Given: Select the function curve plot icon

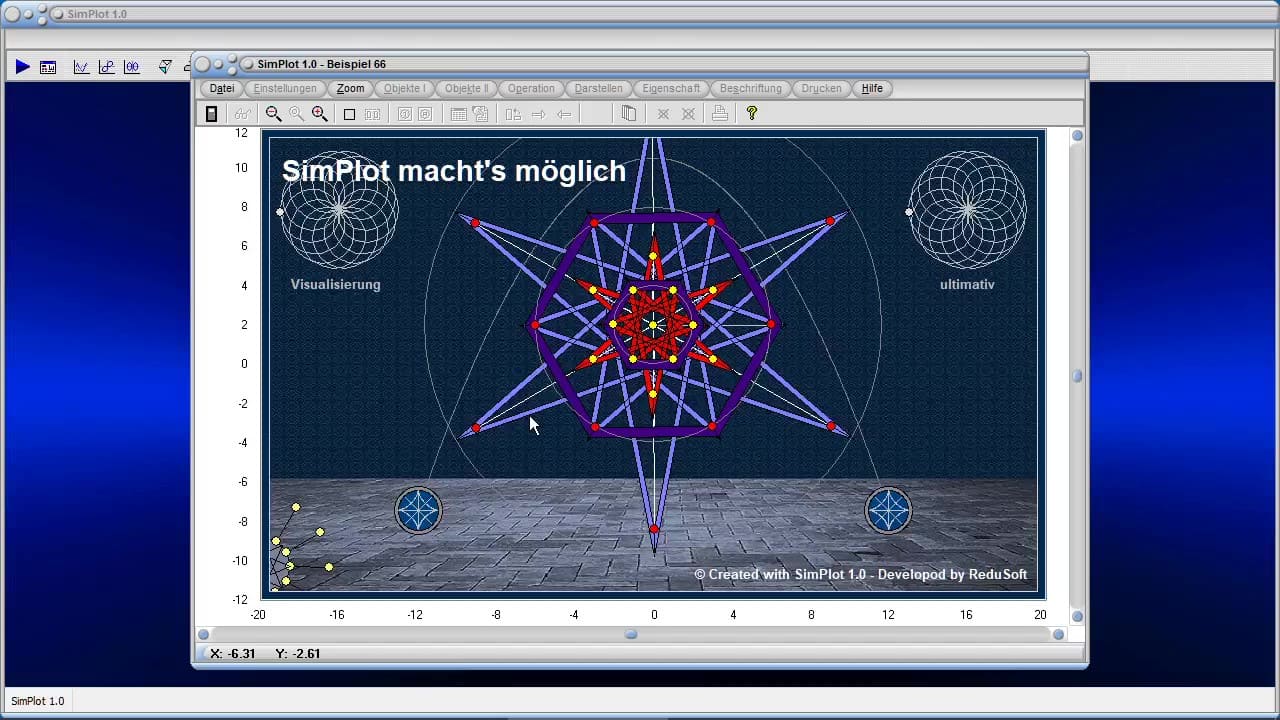Looking at the screenshot, I should (81, 67).
